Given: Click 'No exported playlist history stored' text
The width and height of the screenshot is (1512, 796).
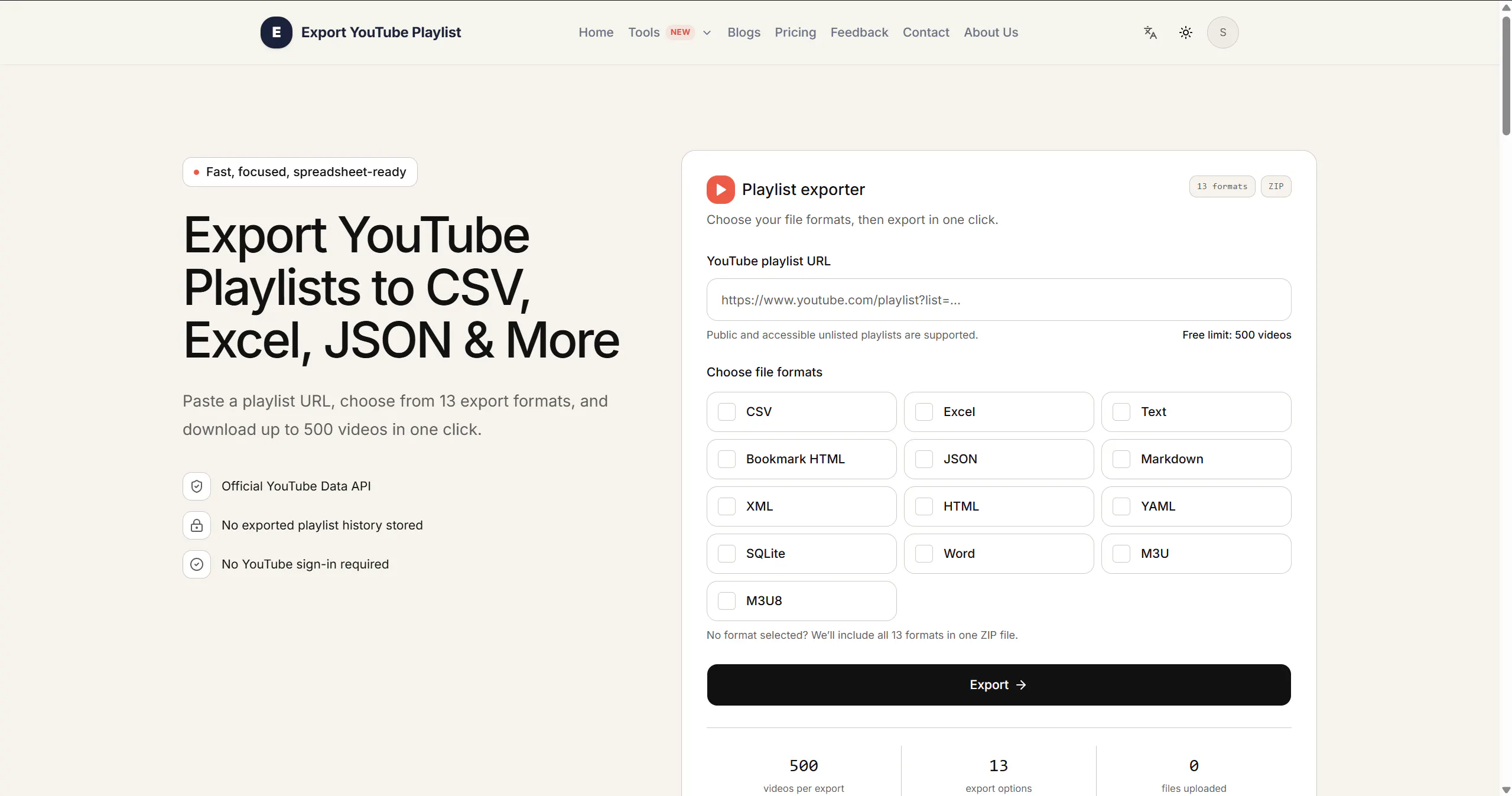Looking at the screenshot, I should [322, 525].
